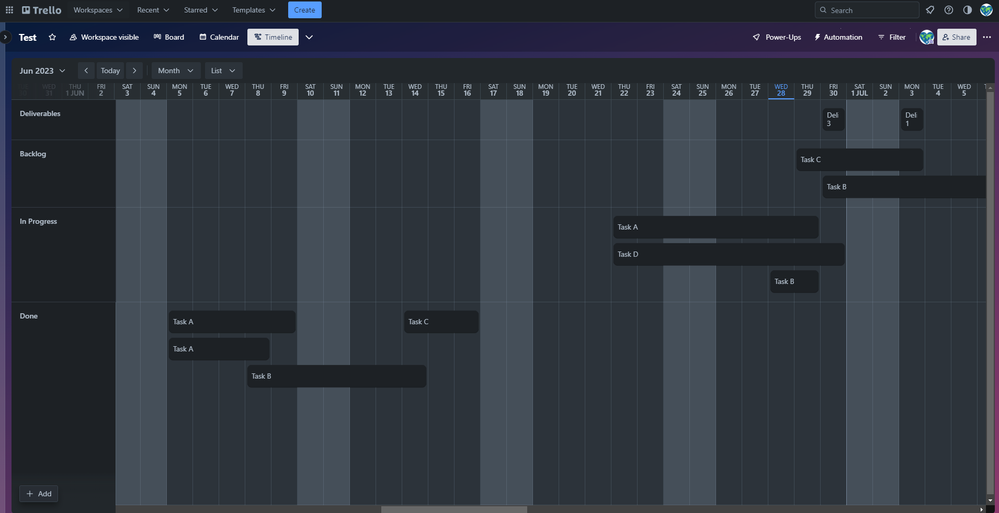Select the Done list row label

29,316
